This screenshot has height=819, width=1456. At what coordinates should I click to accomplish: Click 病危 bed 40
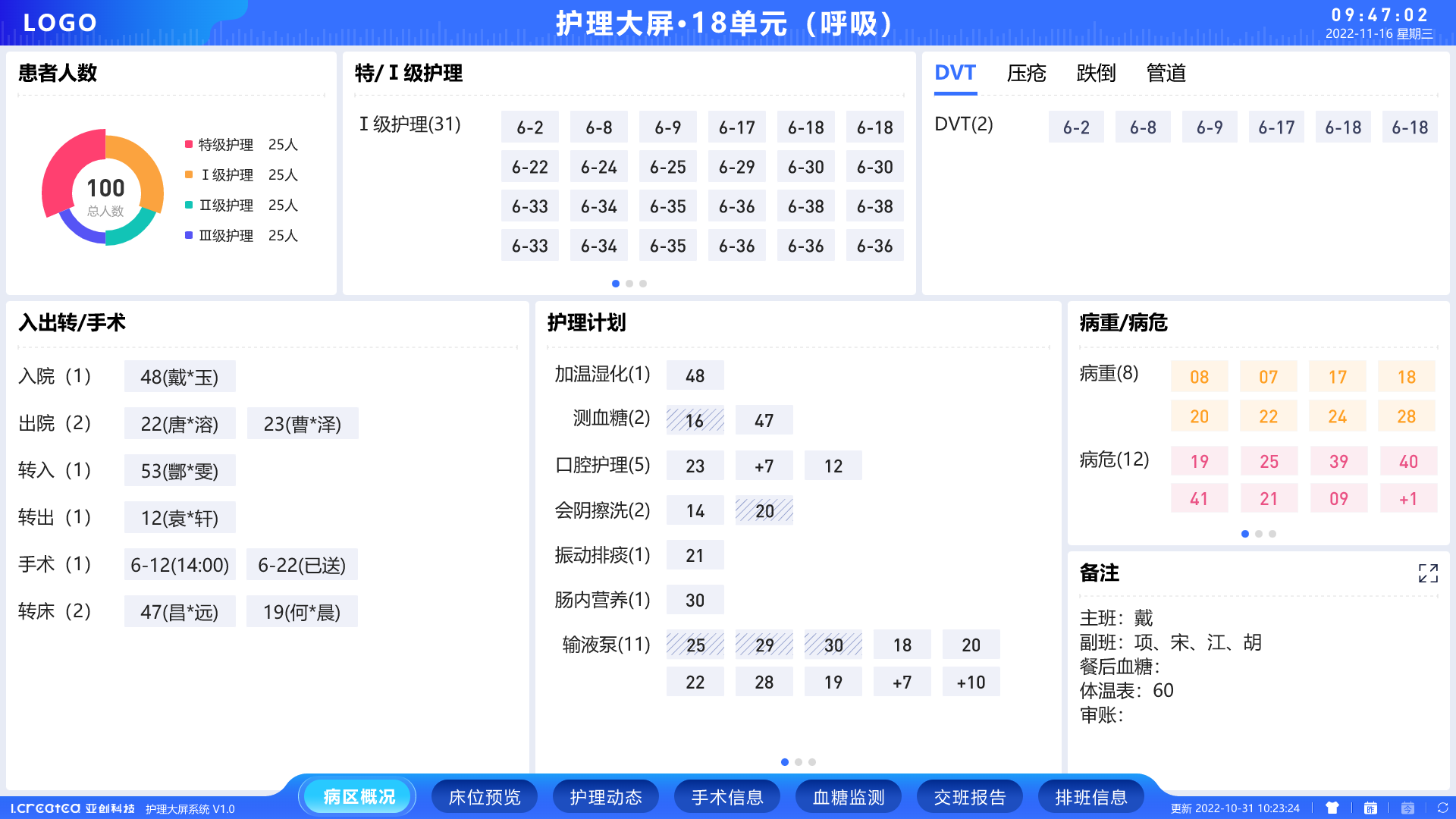pyautogui.click(x=1409, y=461)
